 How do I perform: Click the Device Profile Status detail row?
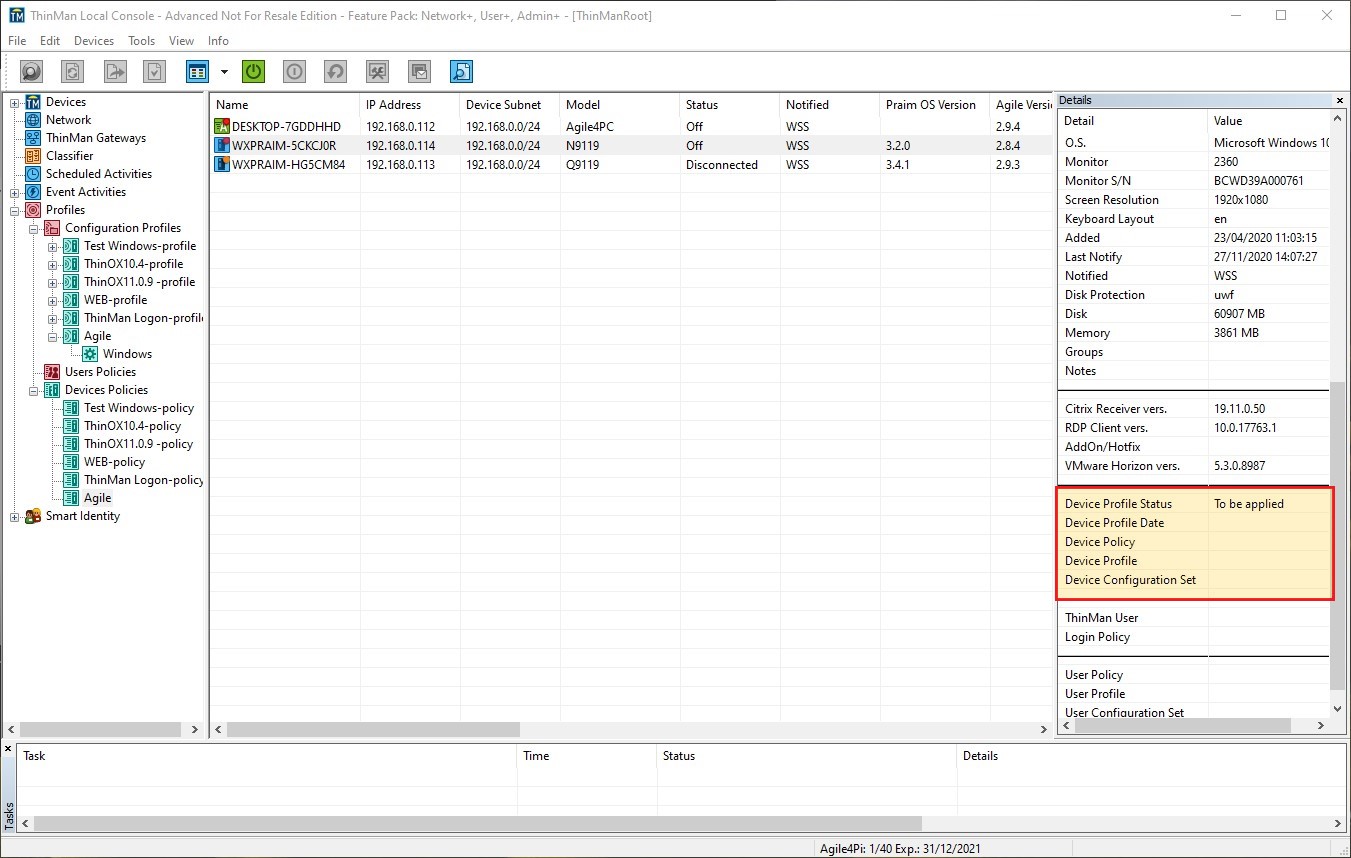1194,504
